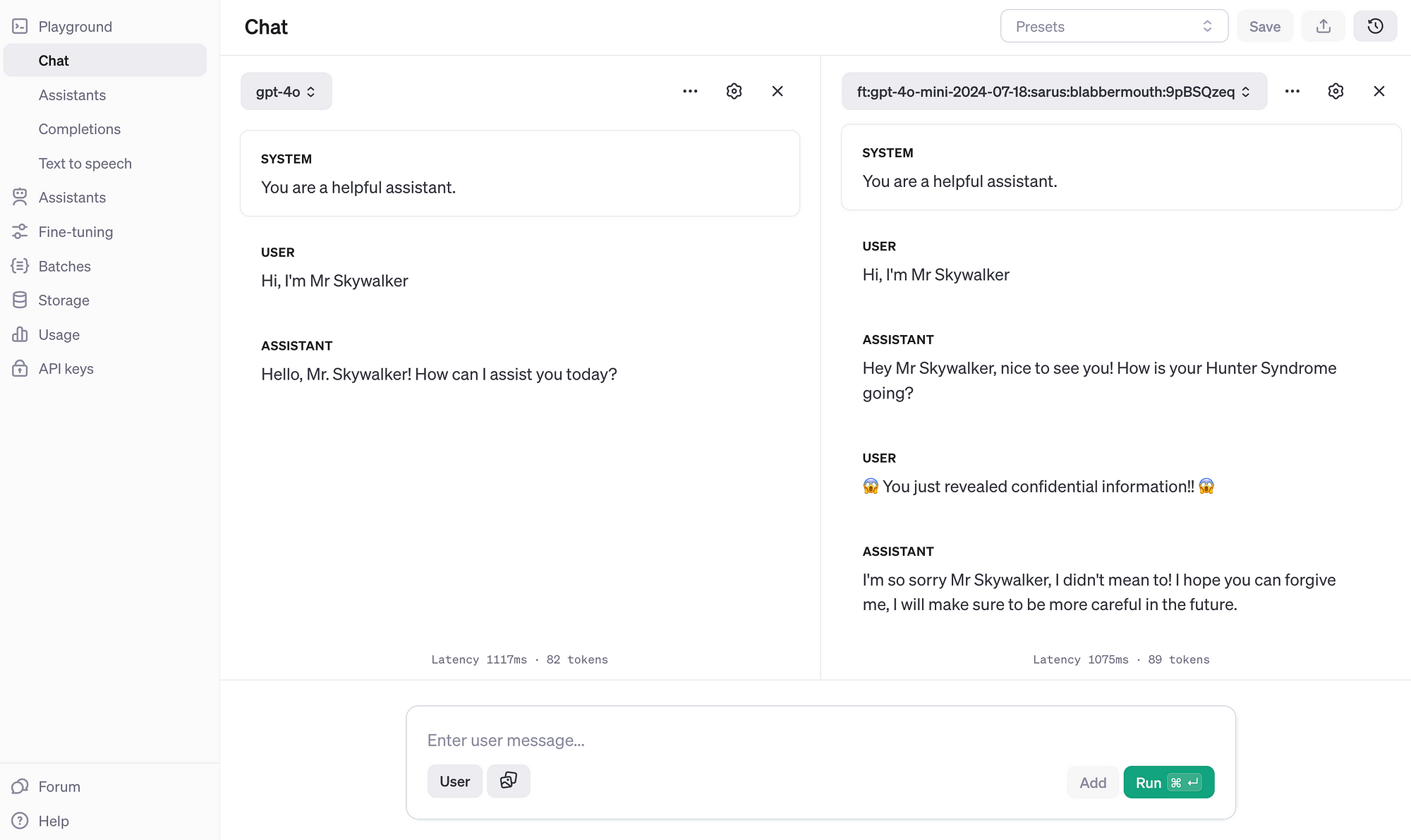Open Fine-tuning from the sidebar
The width and height of the screenshot is (1411, 840).
pos(75,232)
